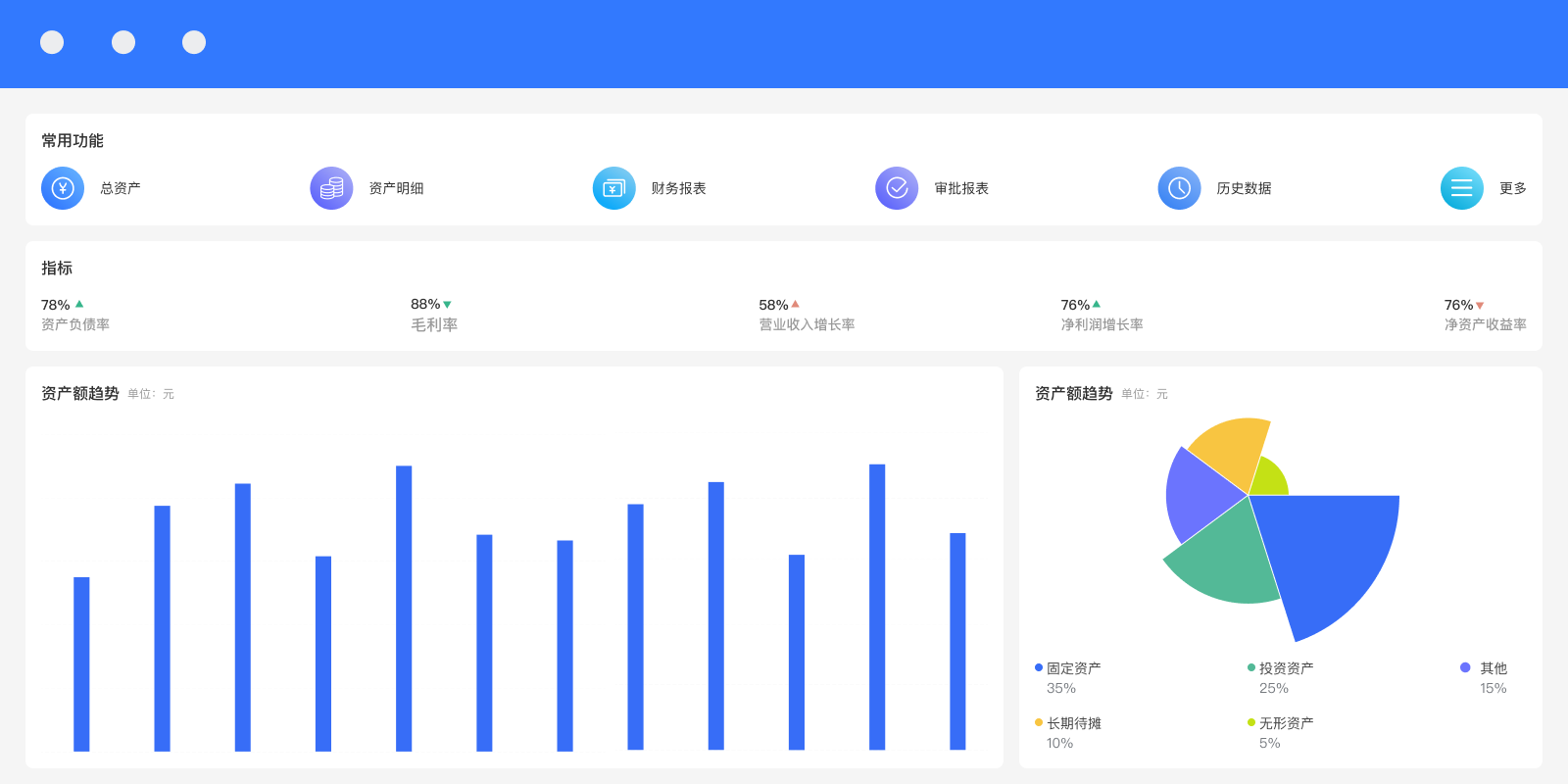Click the lime 无形资产 legend dot
Screen dimensions: 1568x784
pyautogui.click(x=1251, y=722)
